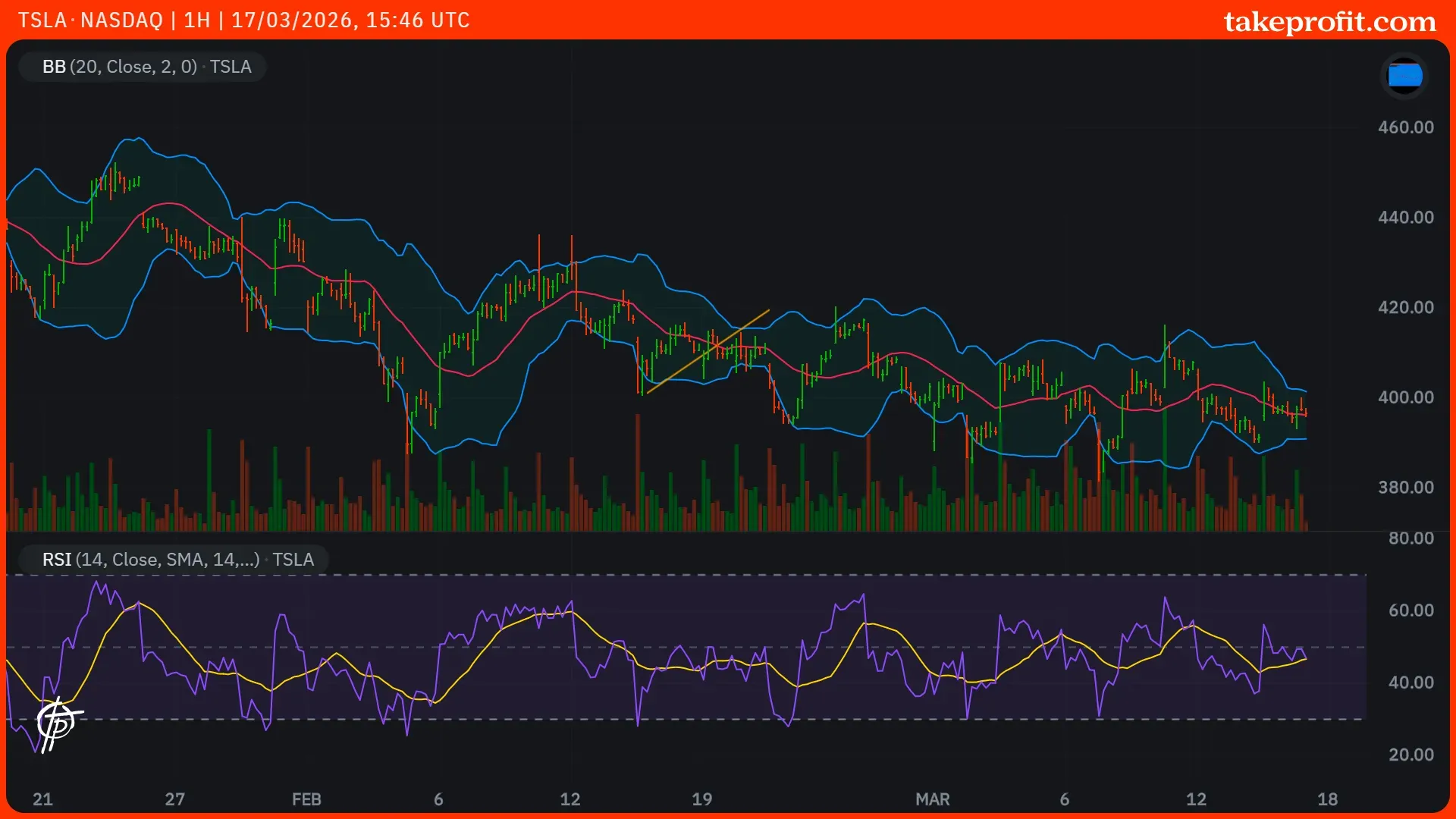Click the TSLA NASDAQ symbol title in header
The width and height of the screenshot is (1456, 819).
coord(90,20)
